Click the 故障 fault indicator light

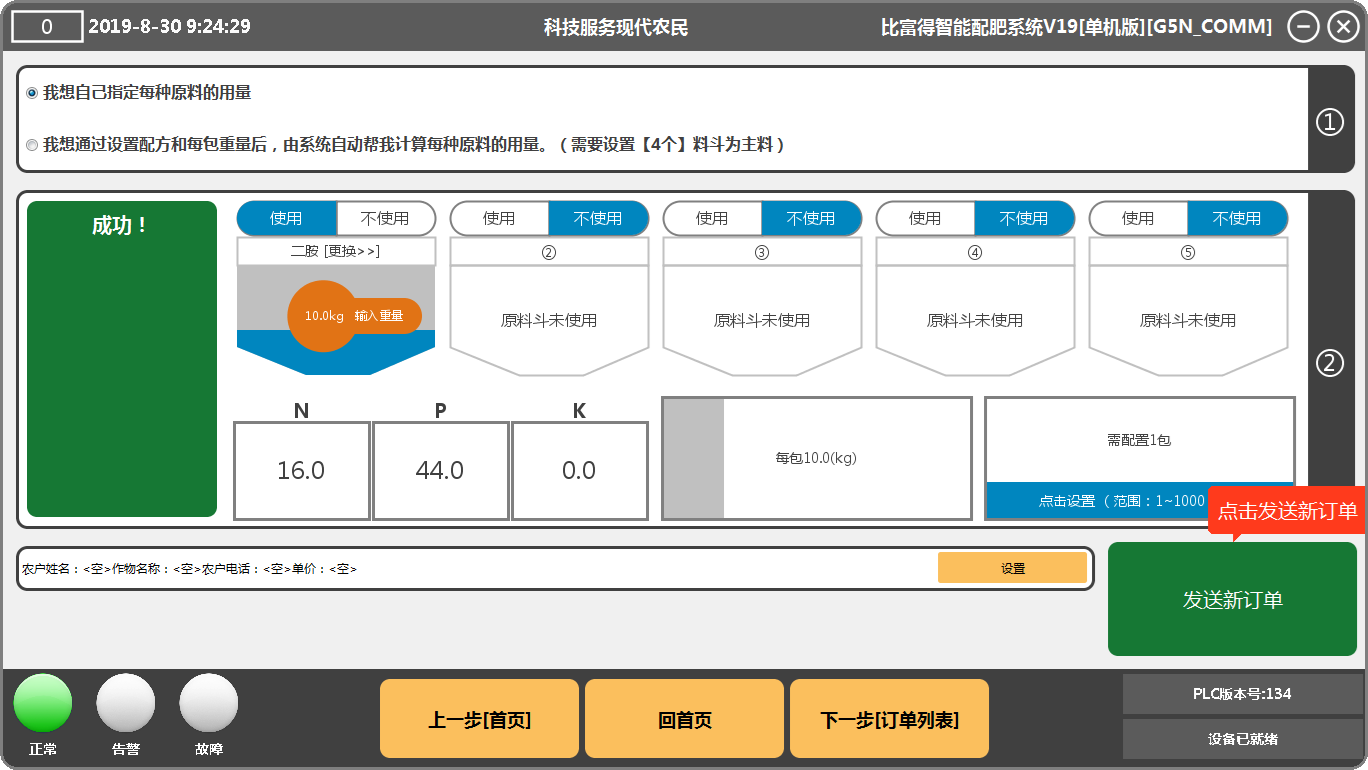209,704
